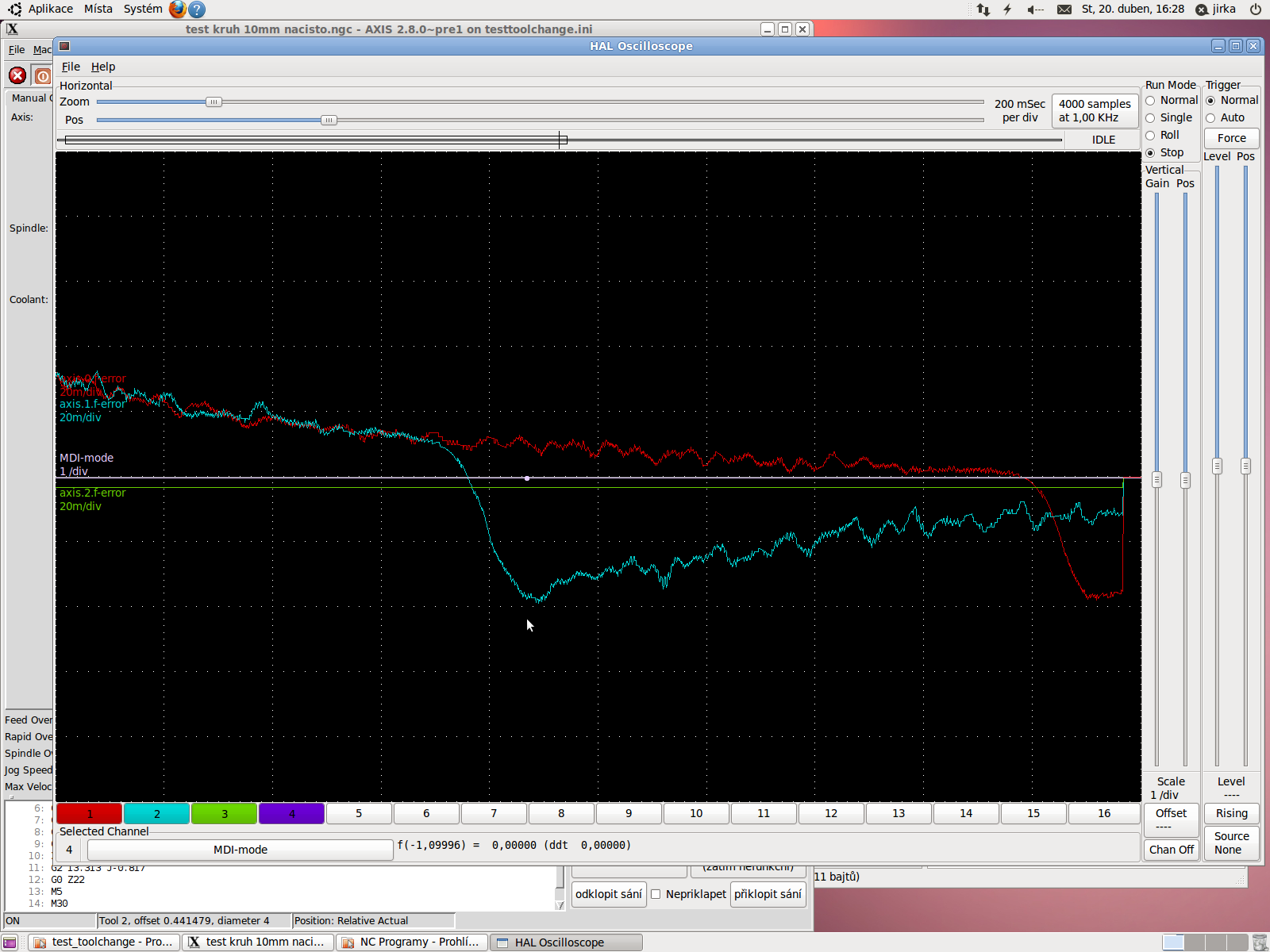The height and width of the screenshot is (952, 1270).
Task: Click the power shutdown icon
Action: point(1255,10)
